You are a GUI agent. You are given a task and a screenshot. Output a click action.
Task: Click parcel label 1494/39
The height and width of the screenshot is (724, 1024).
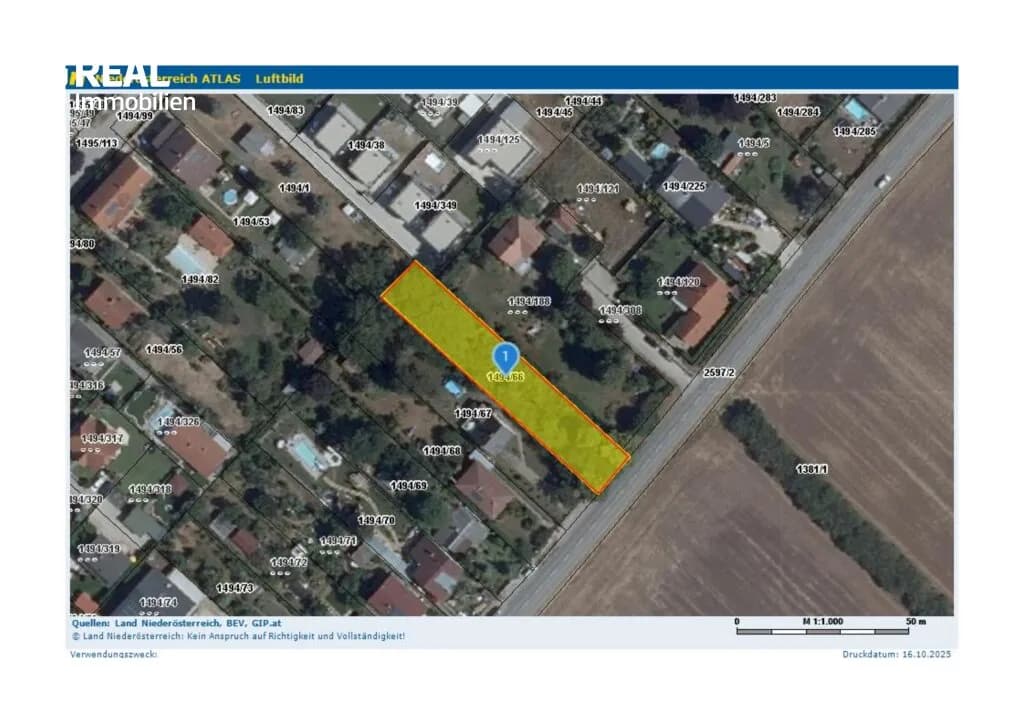pyautogui.click(x=440, y=102)
